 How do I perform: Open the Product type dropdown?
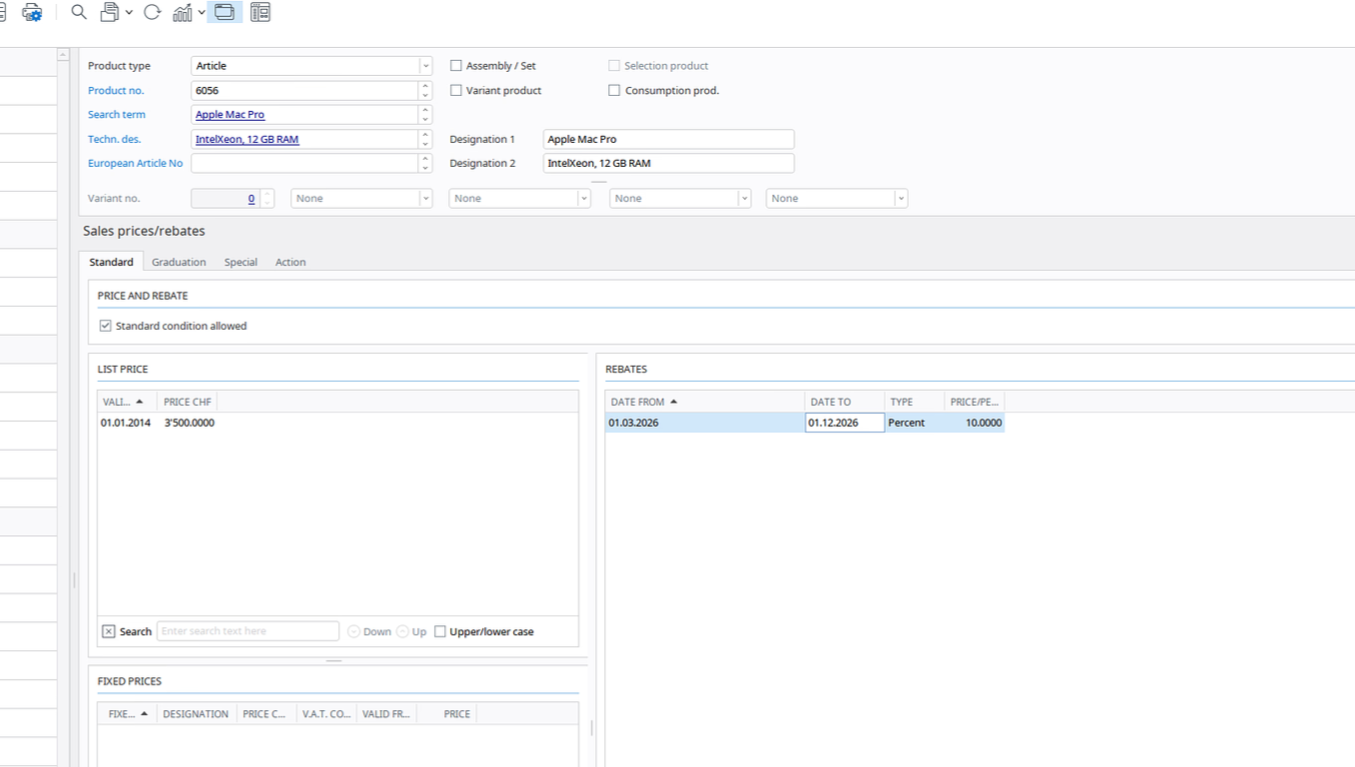point(425,66)
